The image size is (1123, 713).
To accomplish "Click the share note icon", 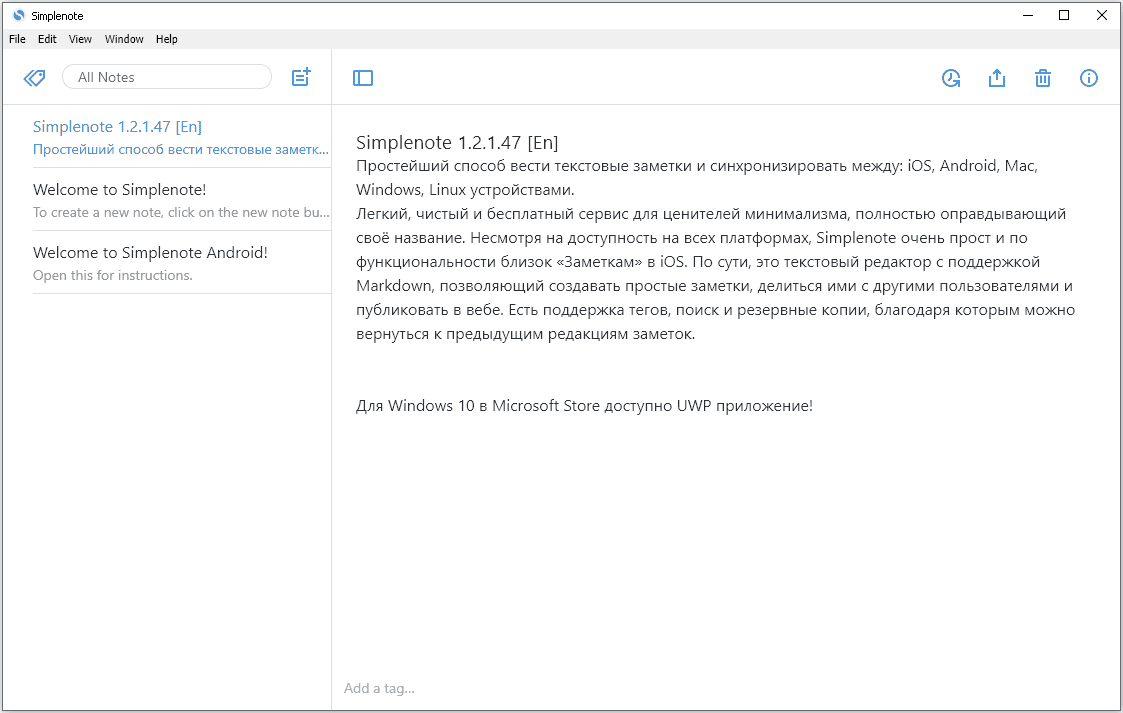I will coord(997,78).
